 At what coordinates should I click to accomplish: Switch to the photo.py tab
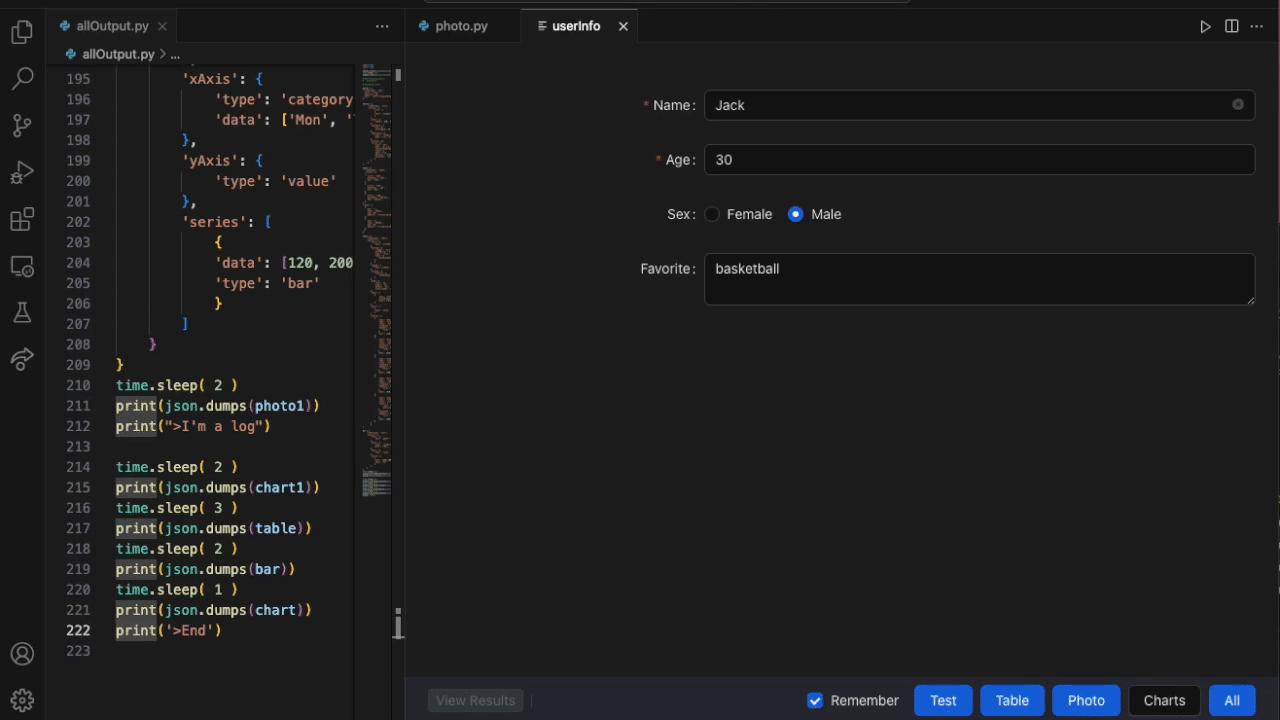461,26
